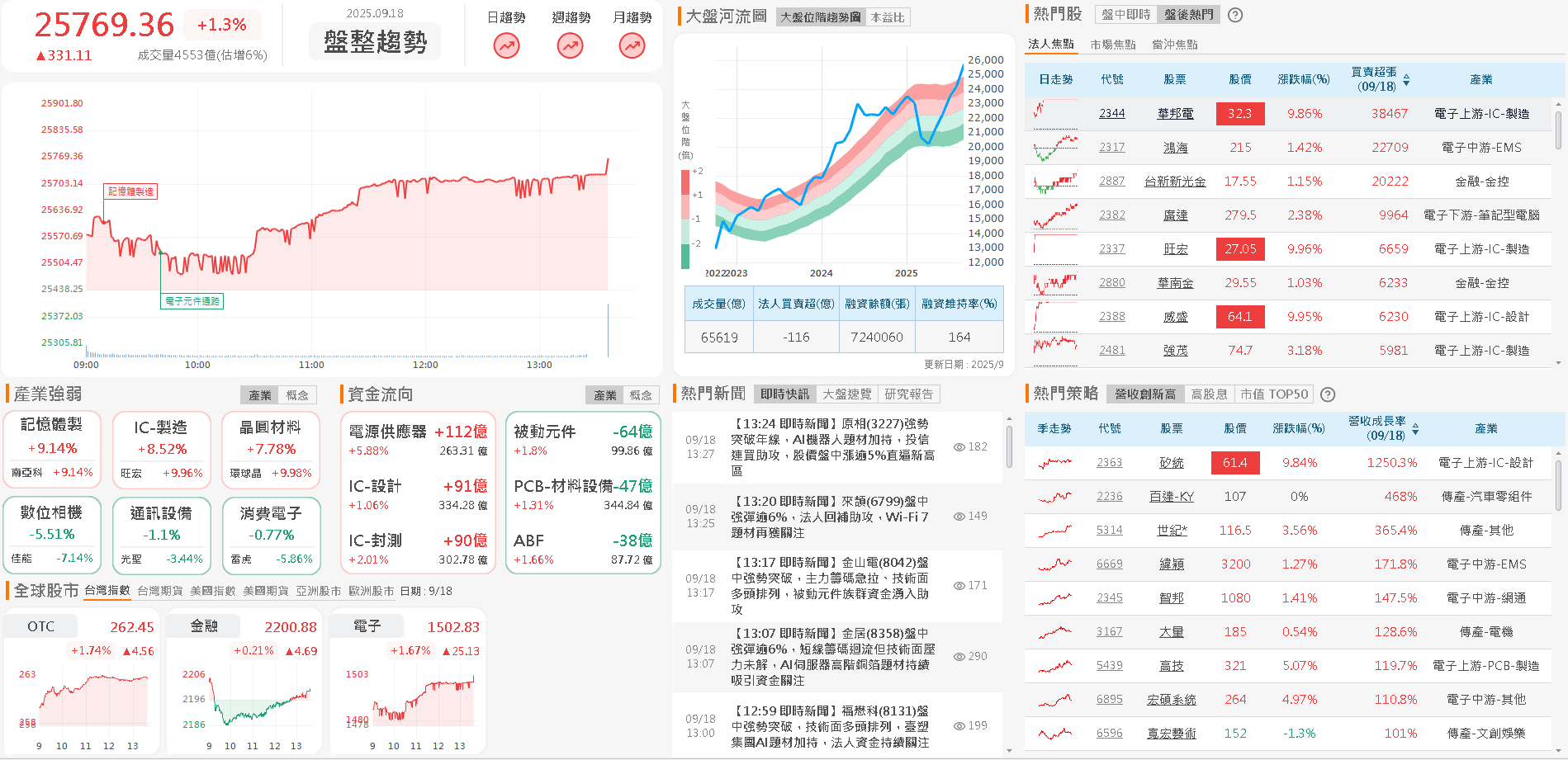Switch 熱門股 to 盤中即時 mode
1568x760 pixels.
point(1127,14)
